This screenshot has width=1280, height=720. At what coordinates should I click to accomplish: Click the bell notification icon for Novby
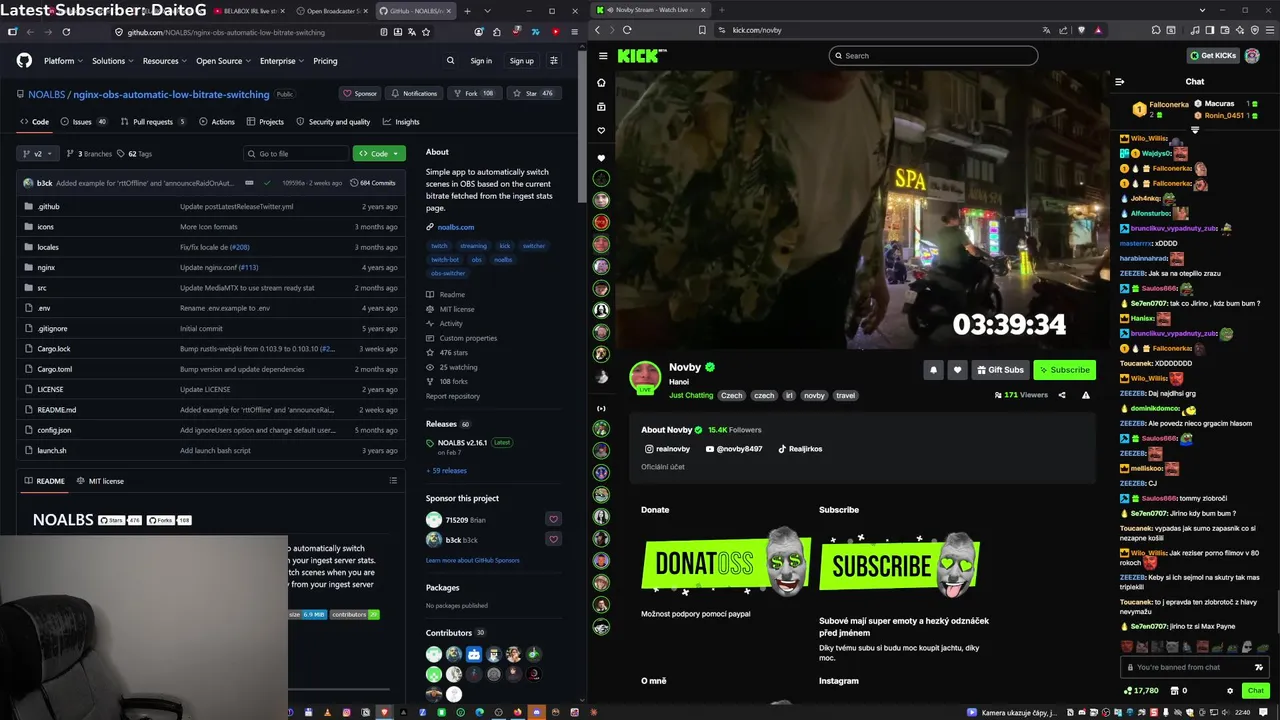933,370
